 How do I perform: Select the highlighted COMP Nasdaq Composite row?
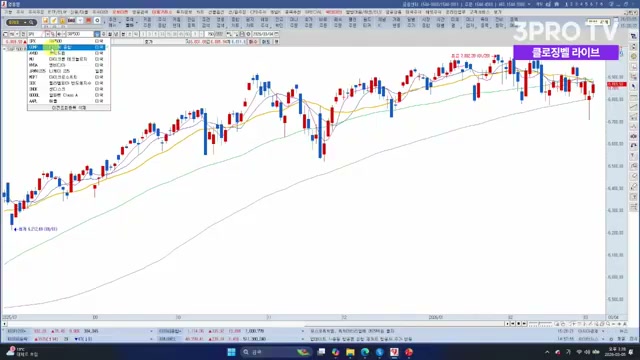pyautogui.click(x=68, y=47)
